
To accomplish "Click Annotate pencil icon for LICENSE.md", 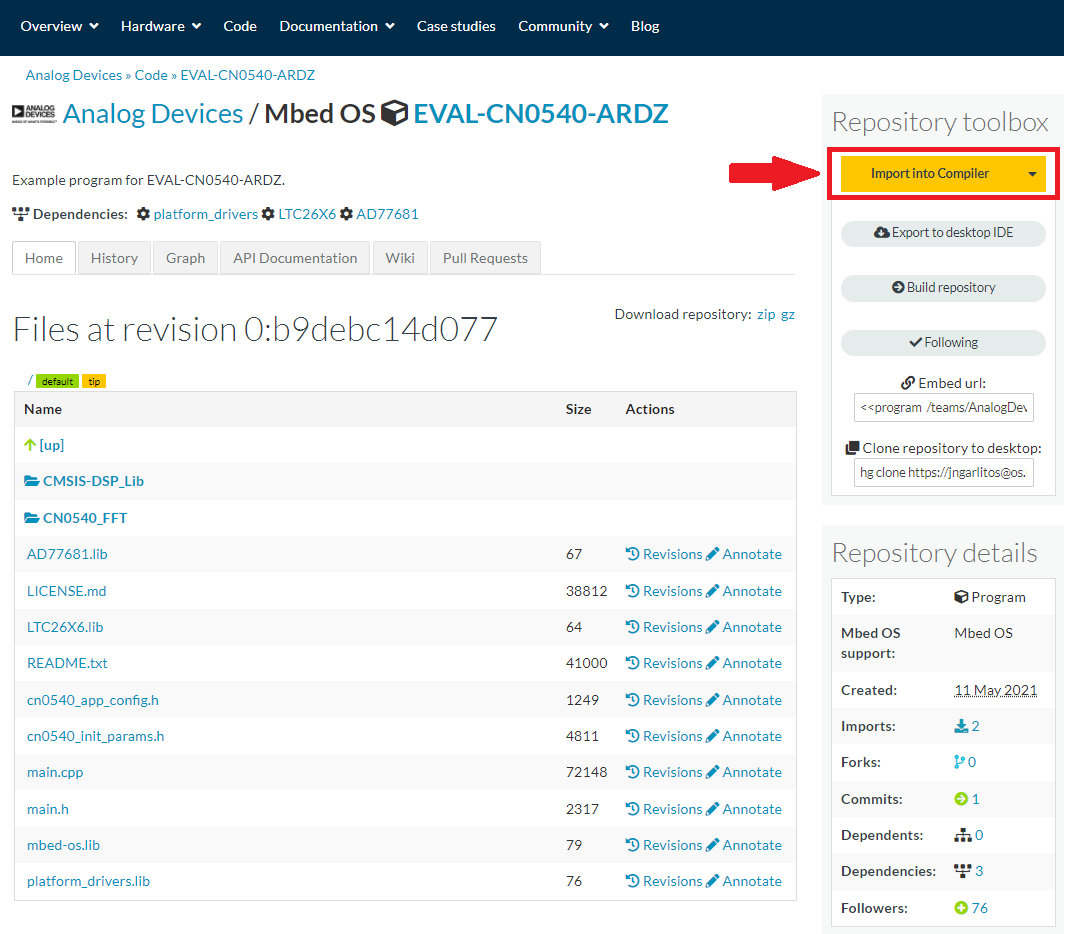I will tap(712, 591).
